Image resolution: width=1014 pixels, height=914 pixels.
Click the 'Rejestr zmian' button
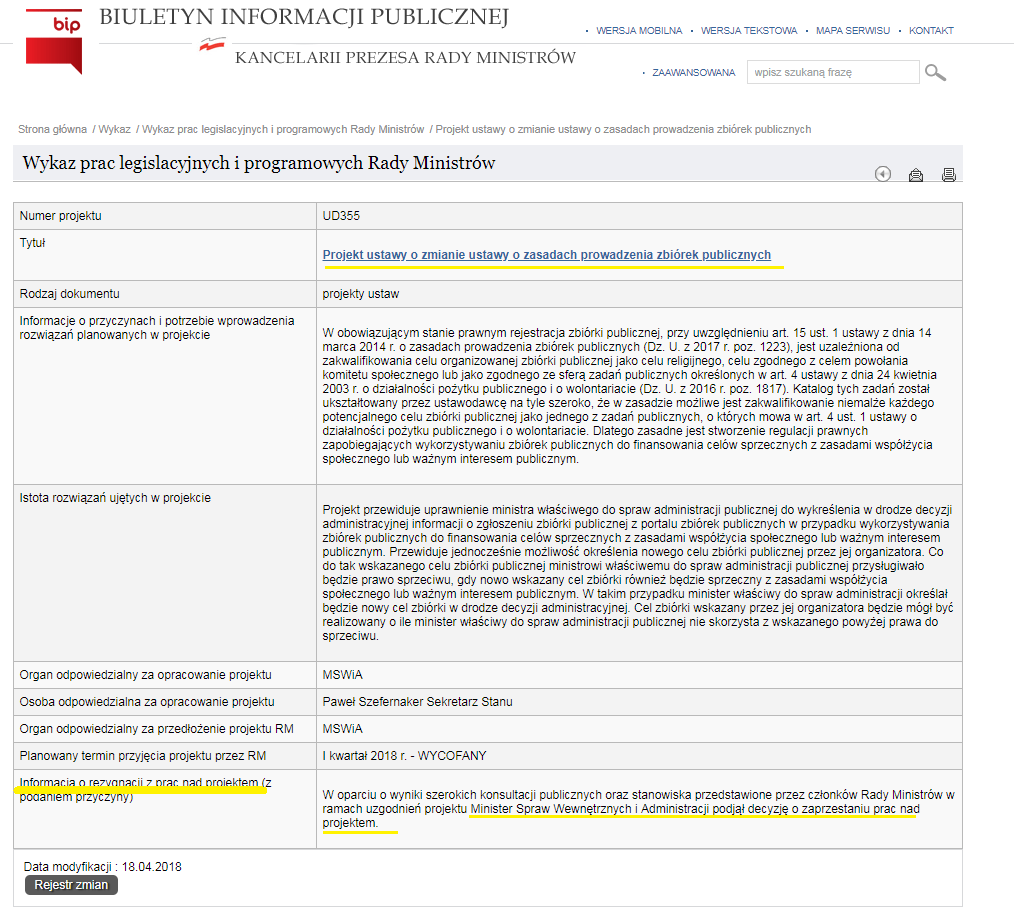pos(71,885)
